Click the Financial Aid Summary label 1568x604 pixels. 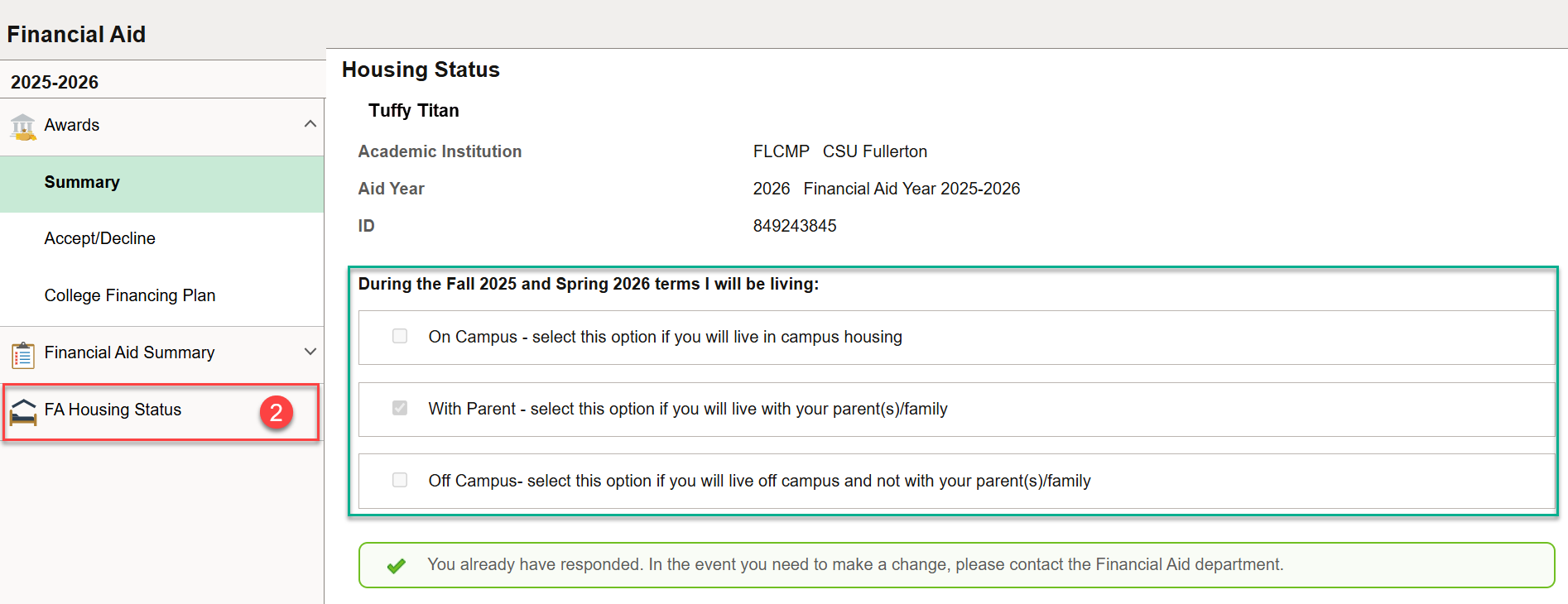(x=129, y=352)
